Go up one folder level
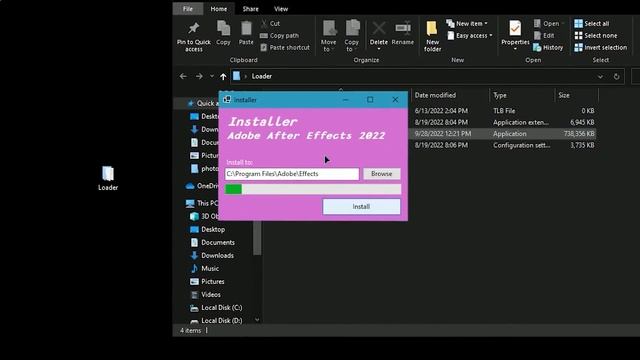640x360 pixels. click(223, 76)
